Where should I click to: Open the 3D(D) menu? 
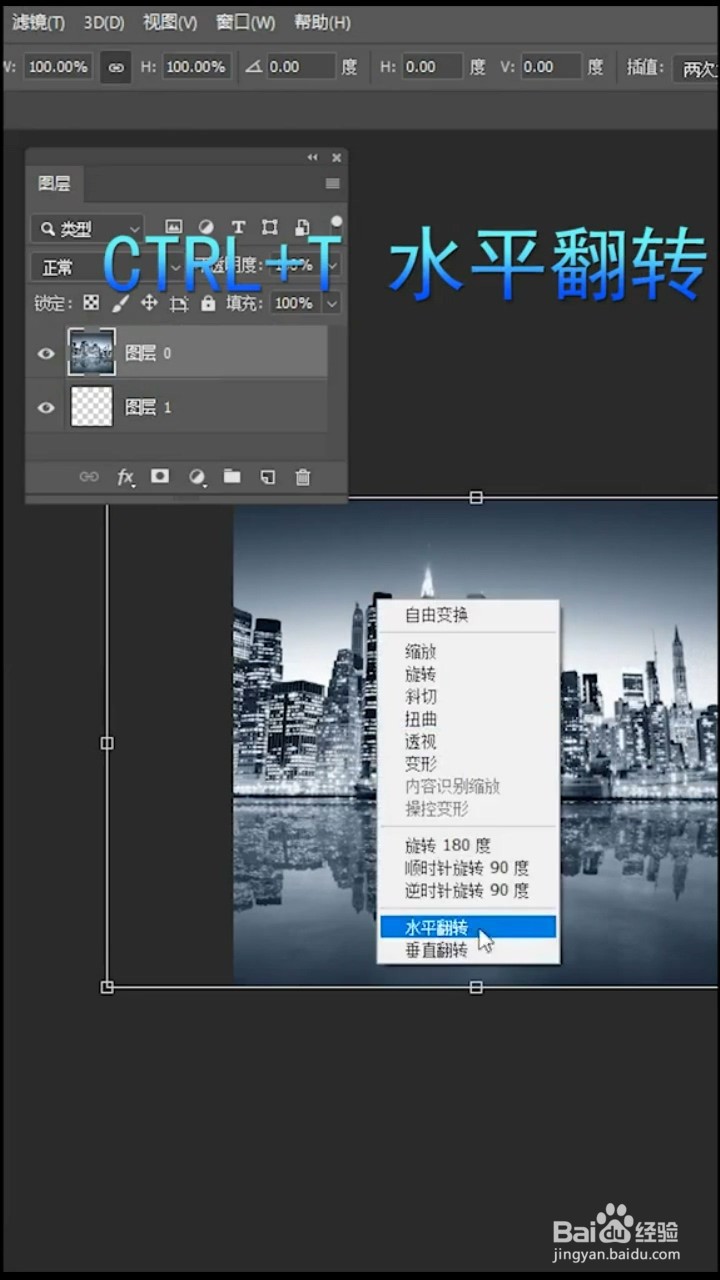[104, 22]
